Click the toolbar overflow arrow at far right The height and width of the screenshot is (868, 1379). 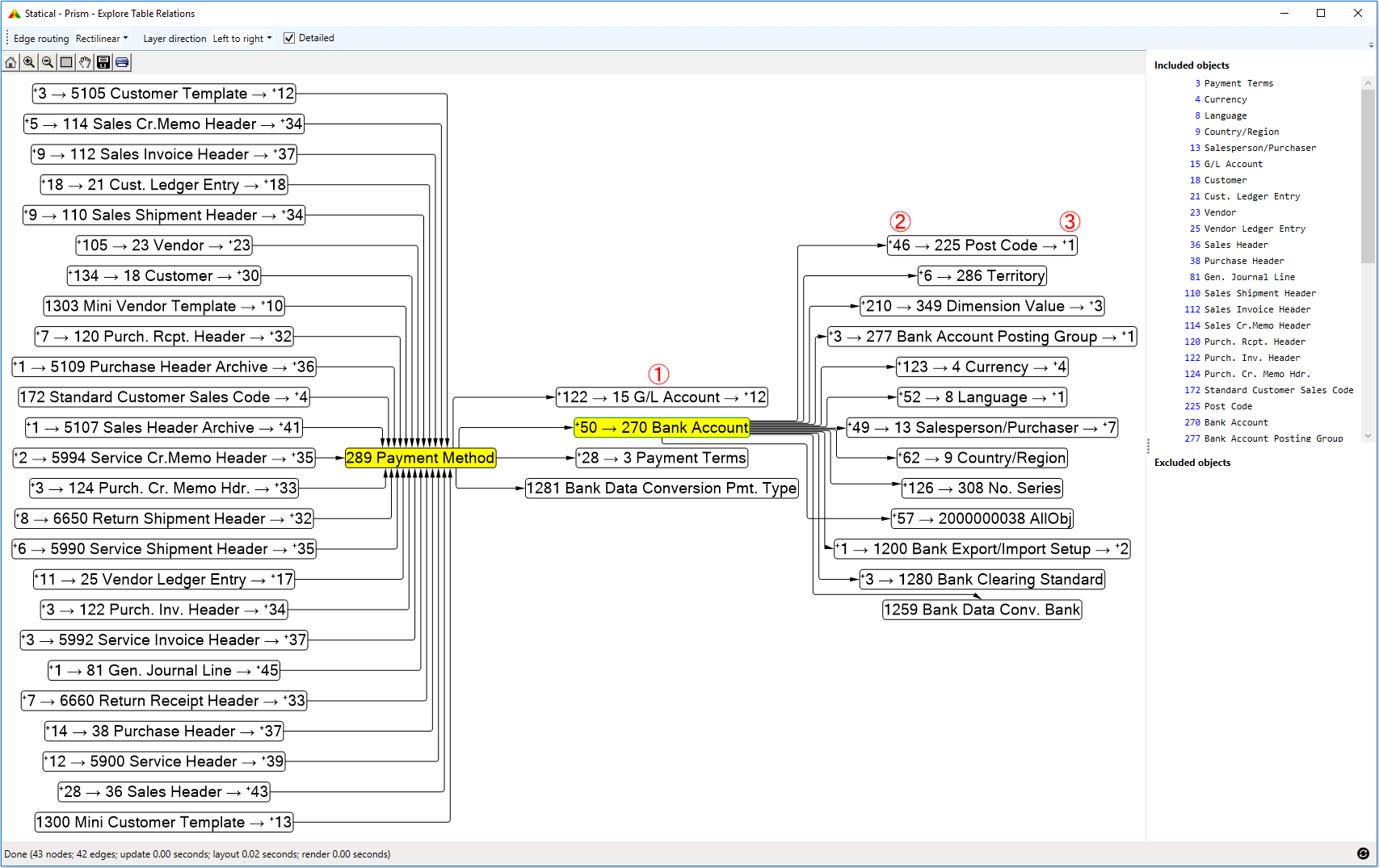(x=1371, y=45)
